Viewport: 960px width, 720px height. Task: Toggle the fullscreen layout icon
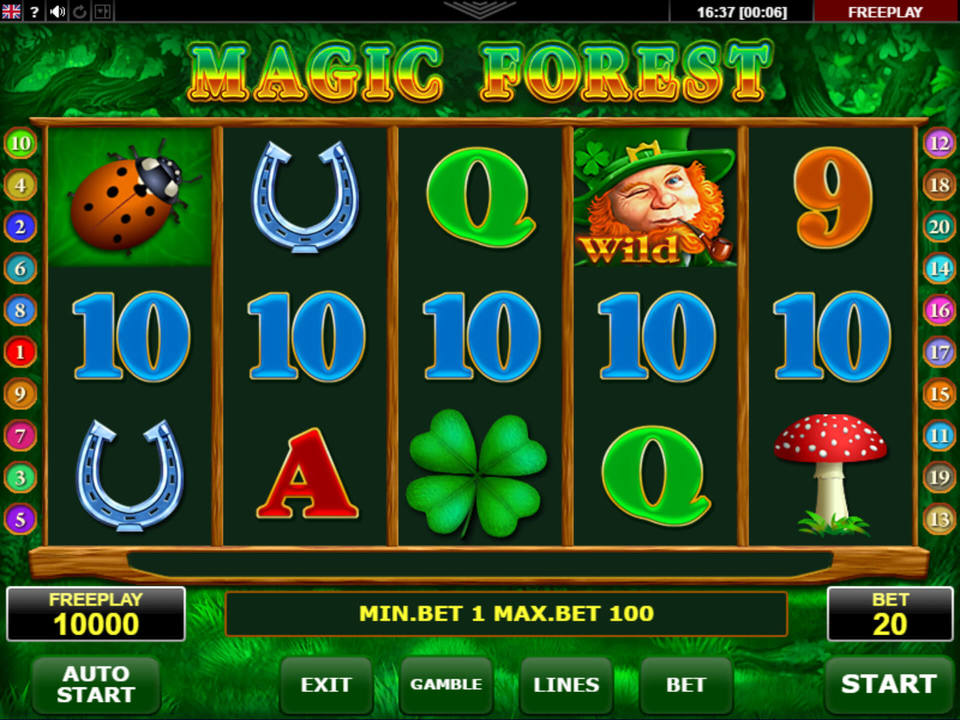[x=103, y=12]
